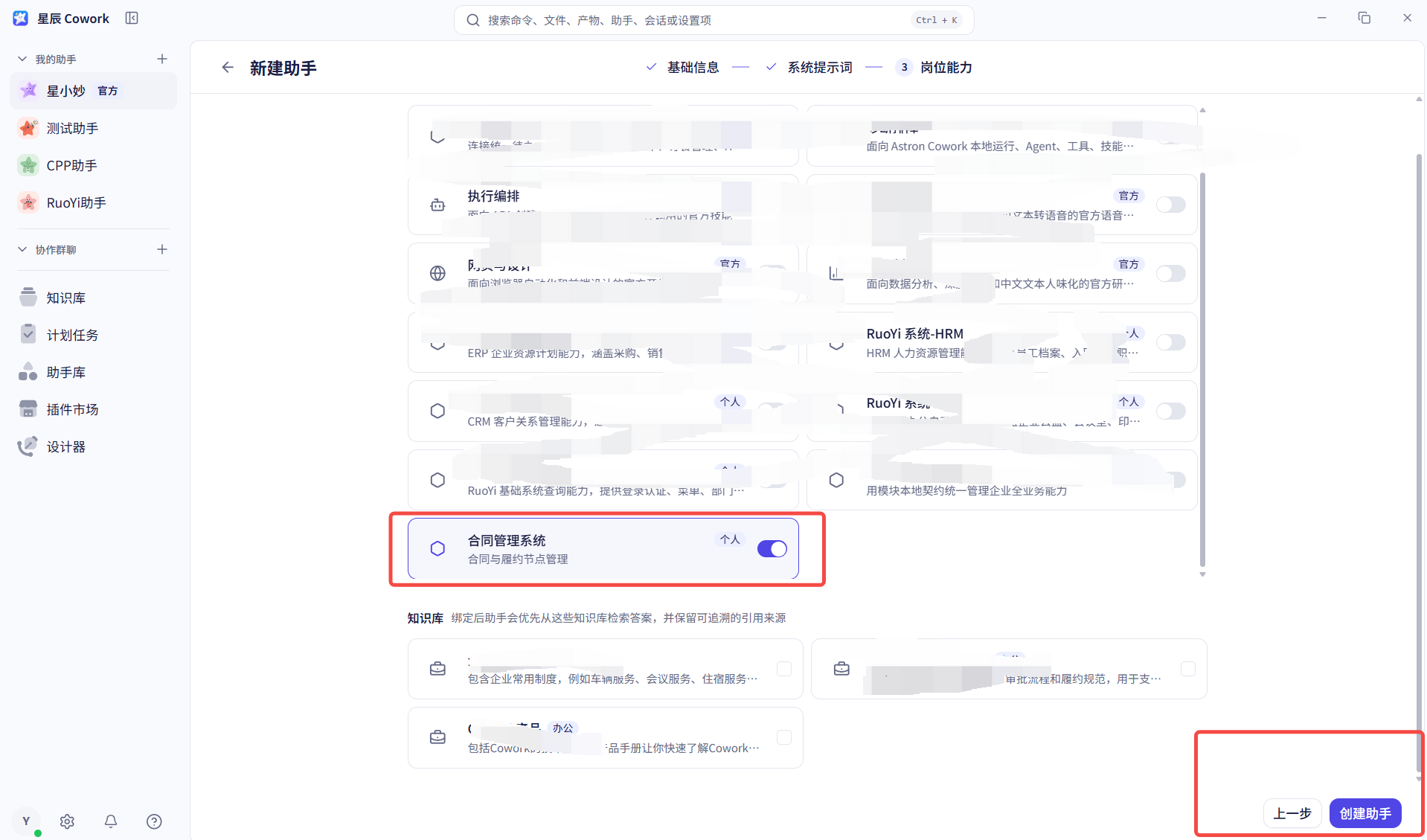
Task: Select 测试助手 in the assistant list
Action: pos(93,128)
